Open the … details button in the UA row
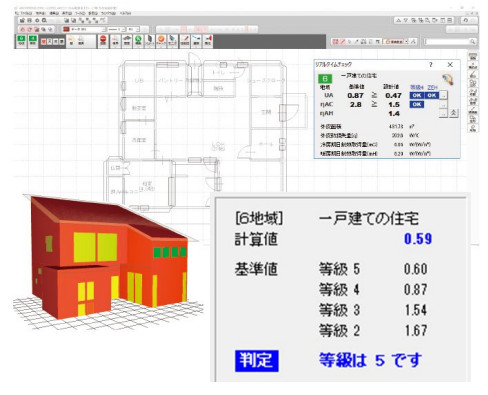This screenshot has width=488, height=395. click(443, 96)
